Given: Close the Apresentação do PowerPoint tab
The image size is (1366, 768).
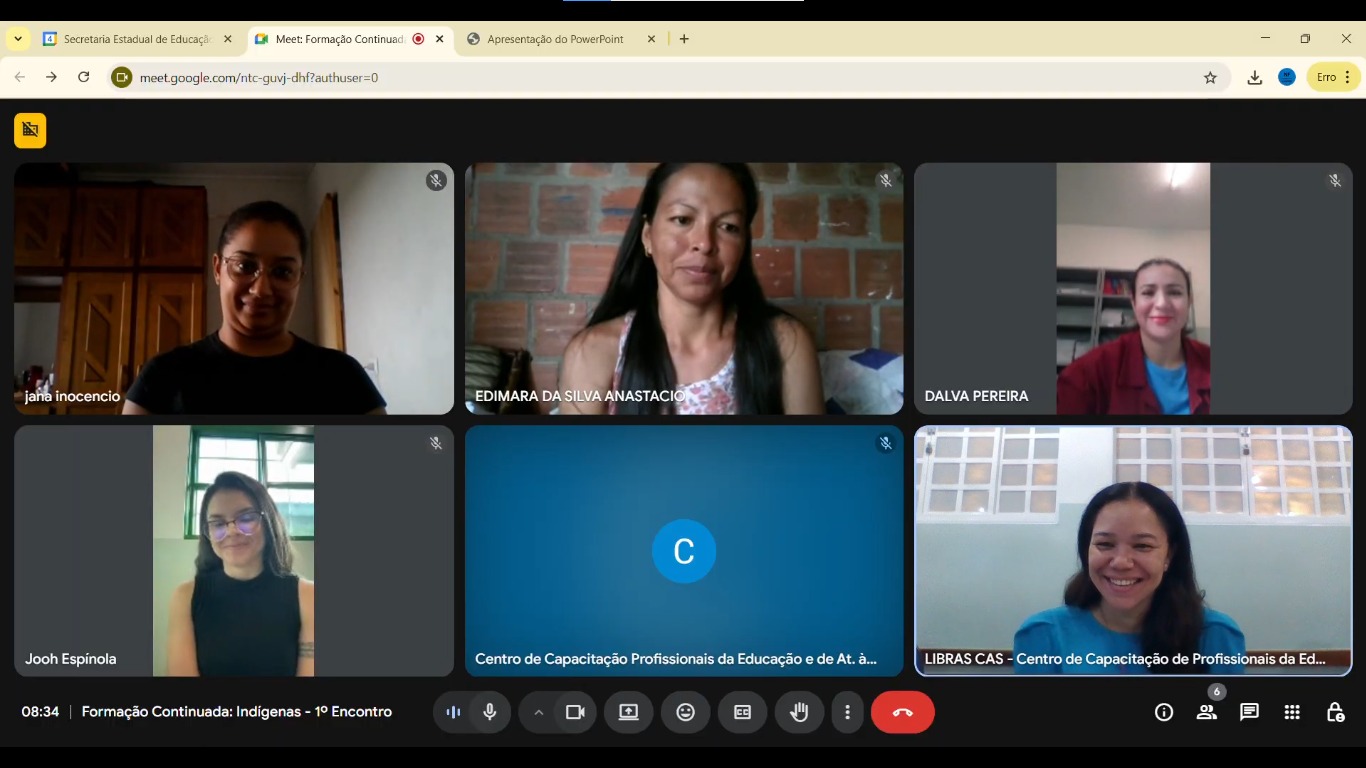Looking at the screenshot, I should point(651,39).
